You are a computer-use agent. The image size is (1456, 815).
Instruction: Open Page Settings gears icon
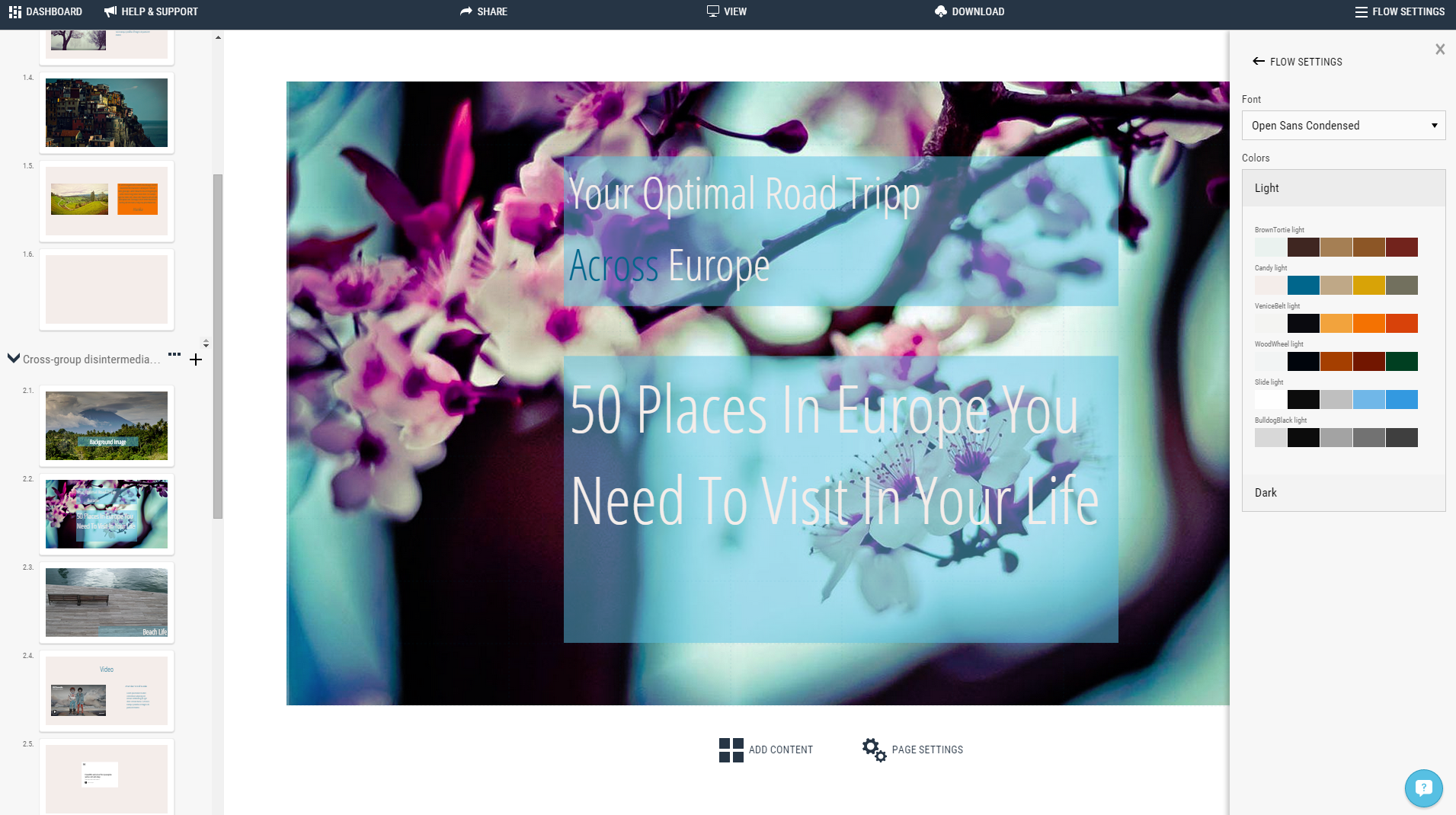874,749
